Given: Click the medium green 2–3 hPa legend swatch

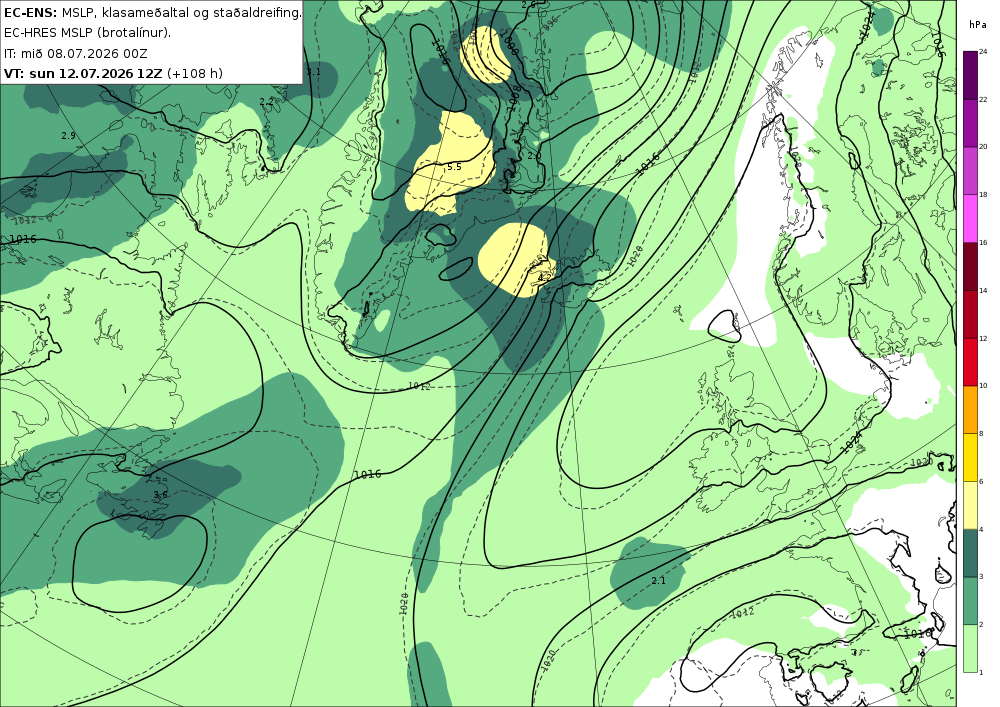Looking at the screenshot, I should [970, 601].
